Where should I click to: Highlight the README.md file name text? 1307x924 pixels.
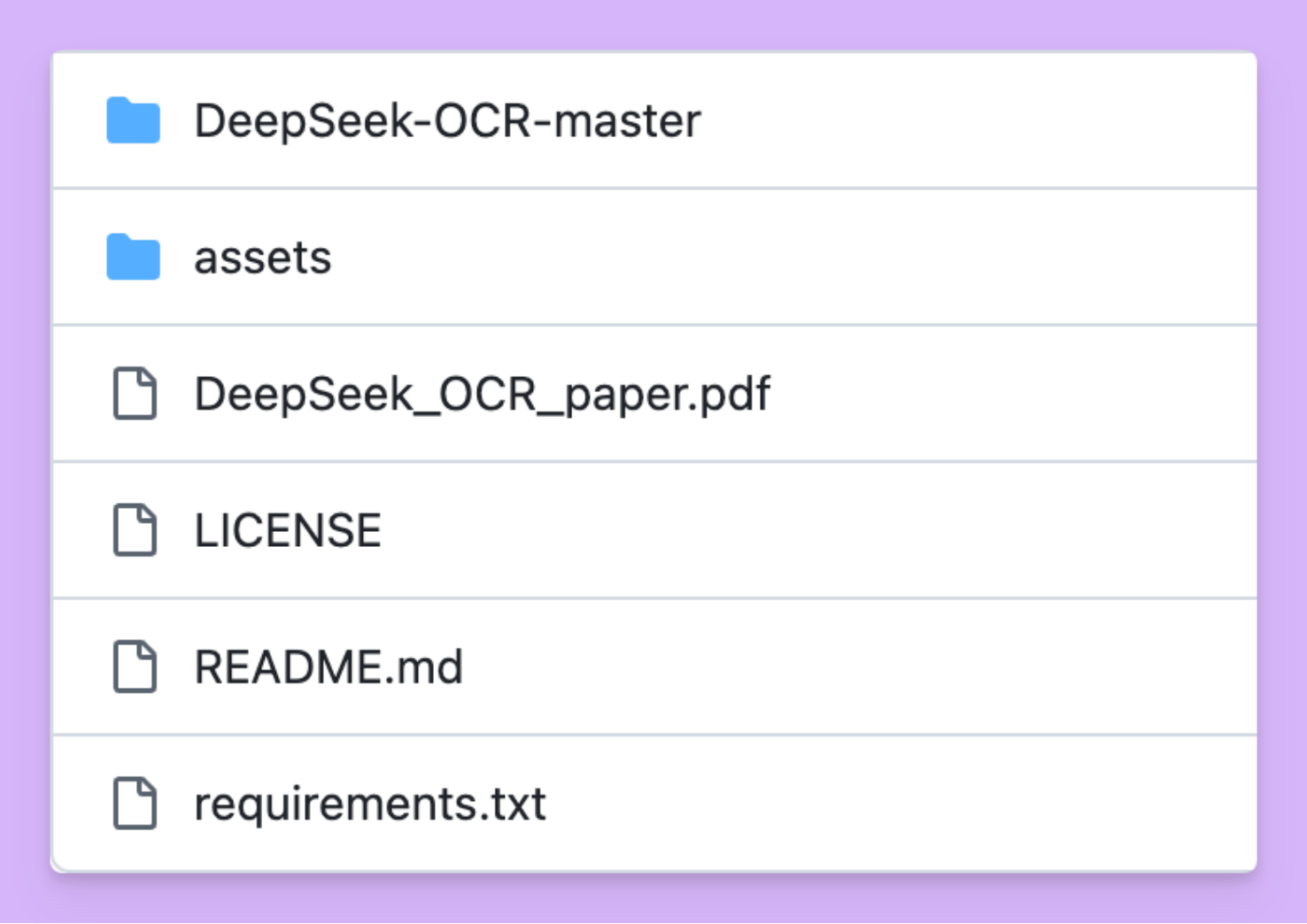click(x=329, y=667)
